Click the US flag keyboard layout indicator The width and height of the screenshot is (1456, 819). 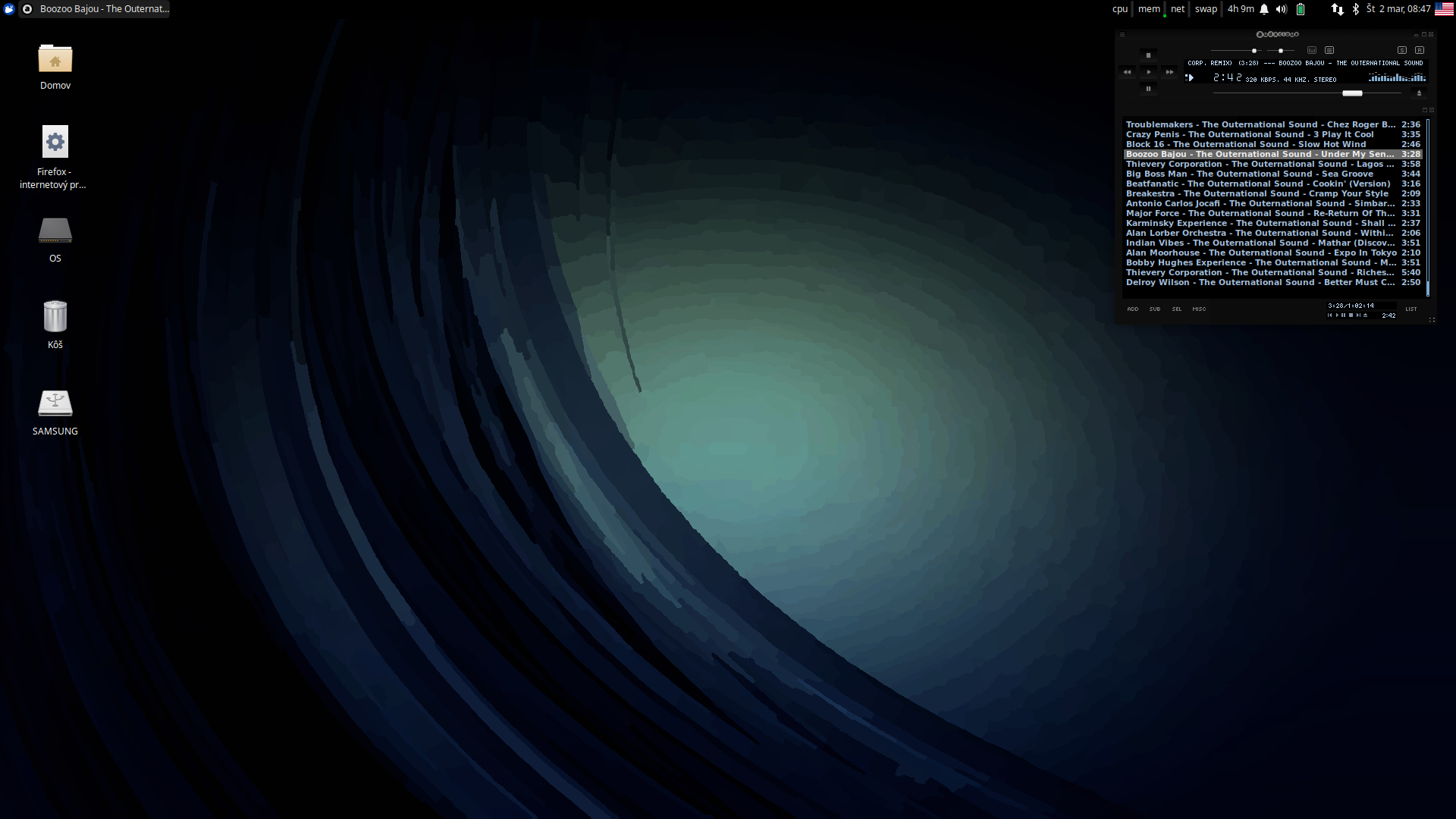coord(1444,9)
